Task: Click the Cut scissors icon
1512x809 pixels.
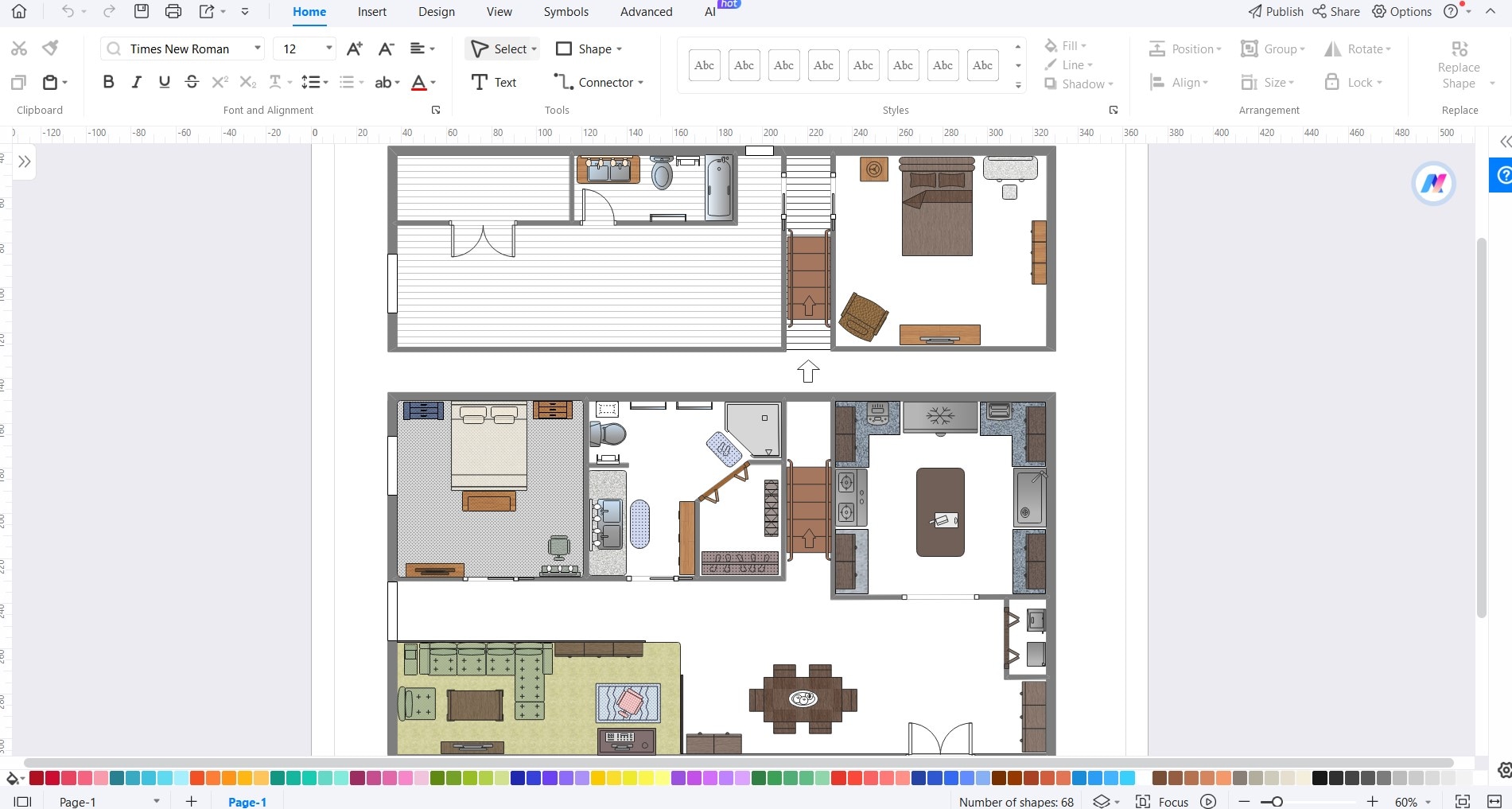Action: click(19, 49)
